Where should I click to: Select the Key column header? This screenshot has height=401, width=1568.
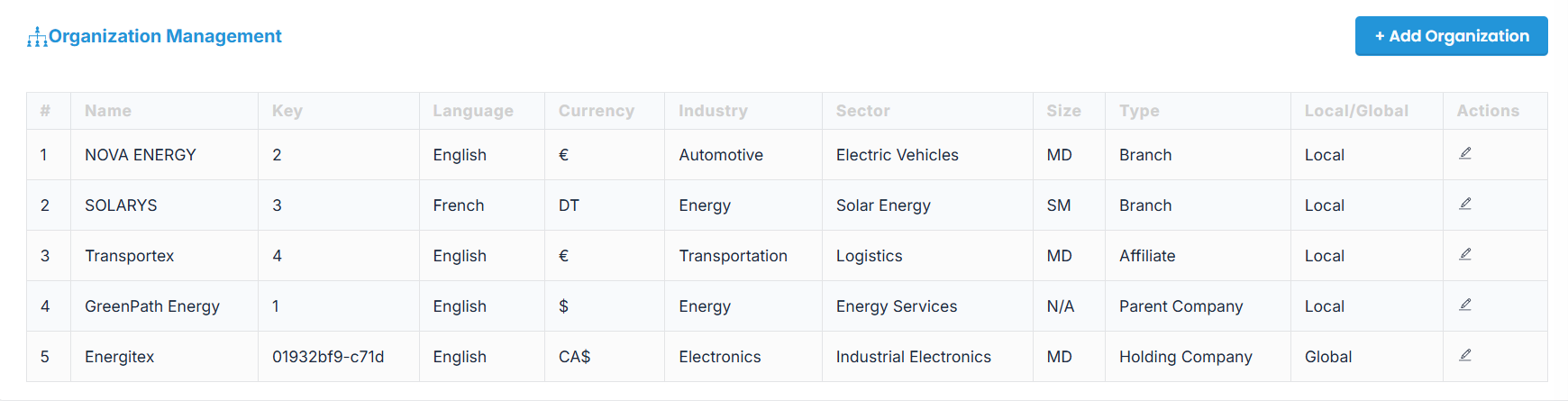pos(287,111)
